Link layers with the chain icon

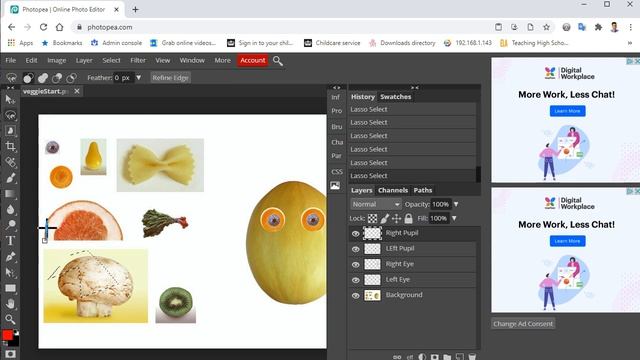[x=397, y=357]
